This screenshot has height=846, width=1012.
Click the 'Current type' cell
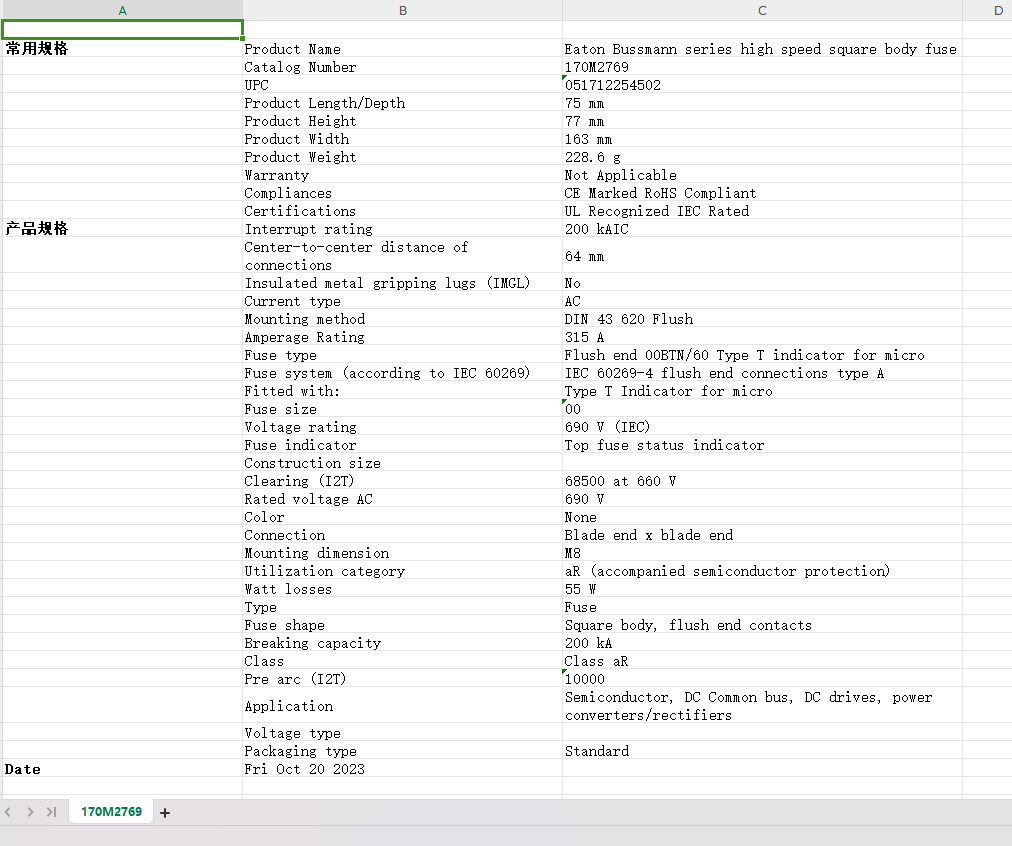[403, 301]
